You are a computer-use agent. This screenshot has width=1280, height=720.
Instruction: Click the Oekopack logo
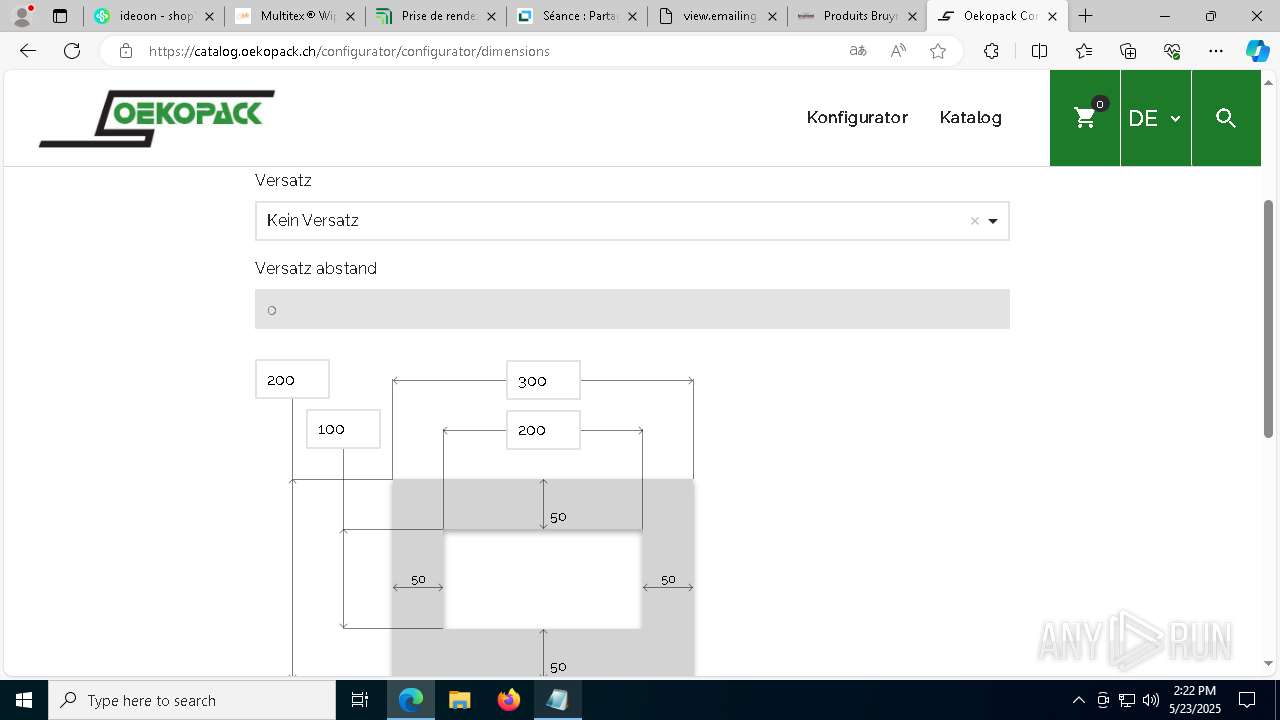(x=157, y=118)
